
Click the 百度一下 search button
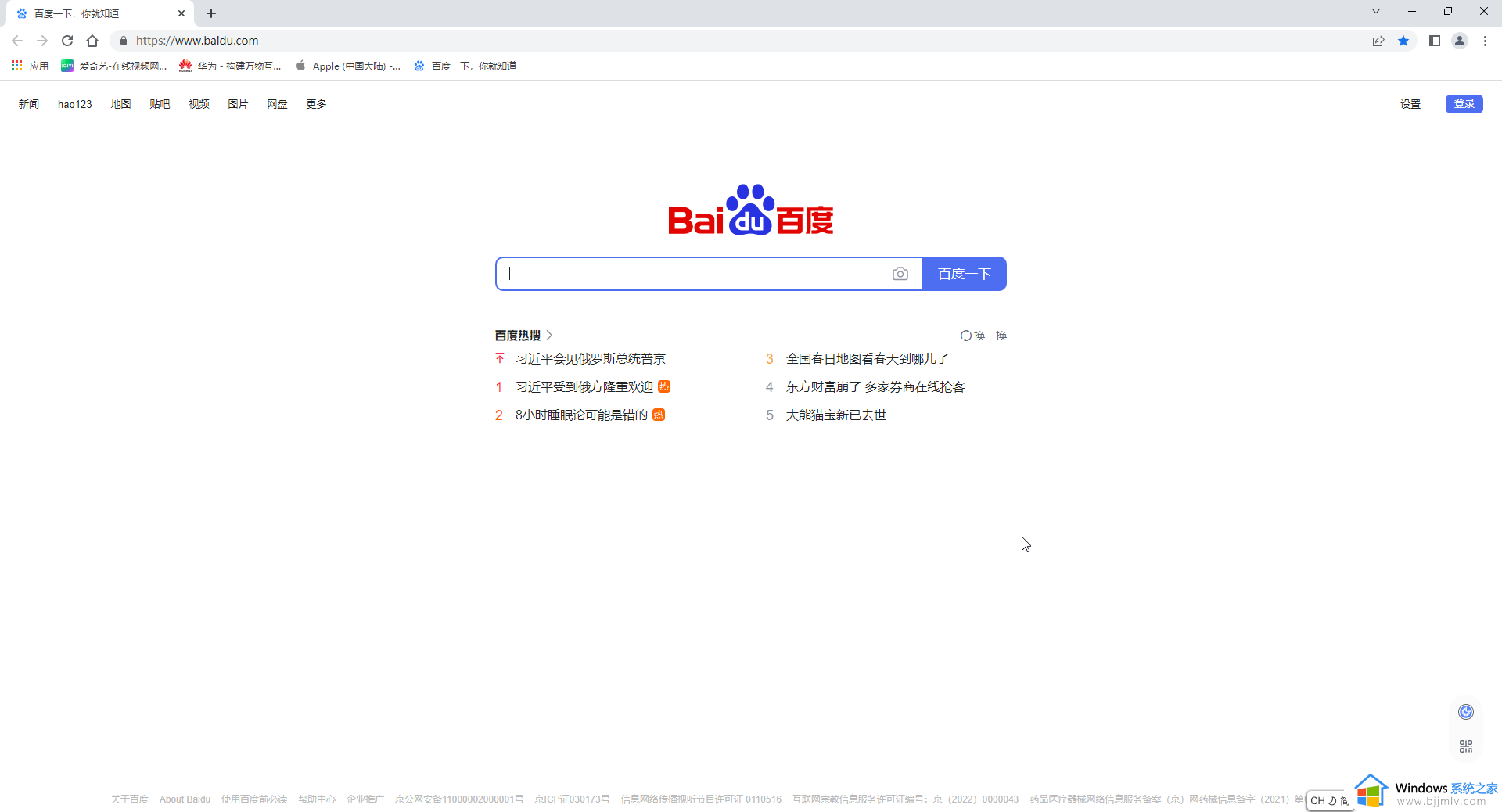[x=965, y=274]
